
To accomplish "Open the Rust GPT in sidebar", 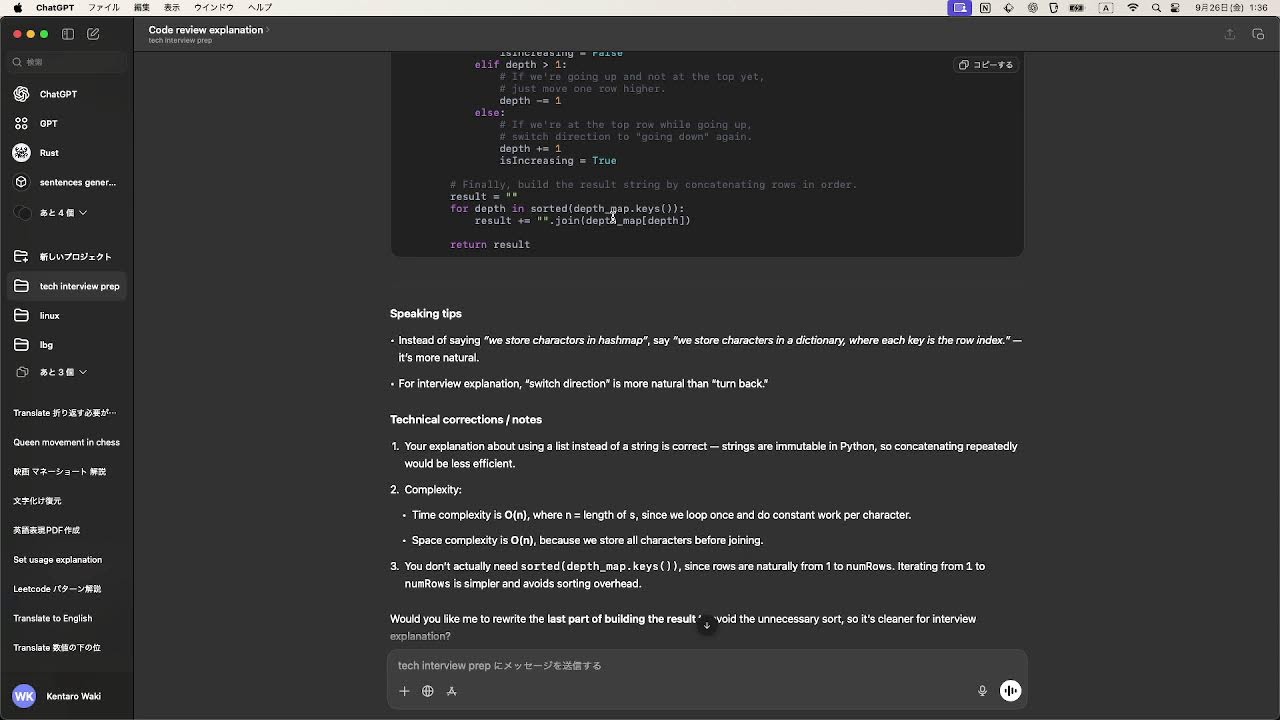I will 67,153.
